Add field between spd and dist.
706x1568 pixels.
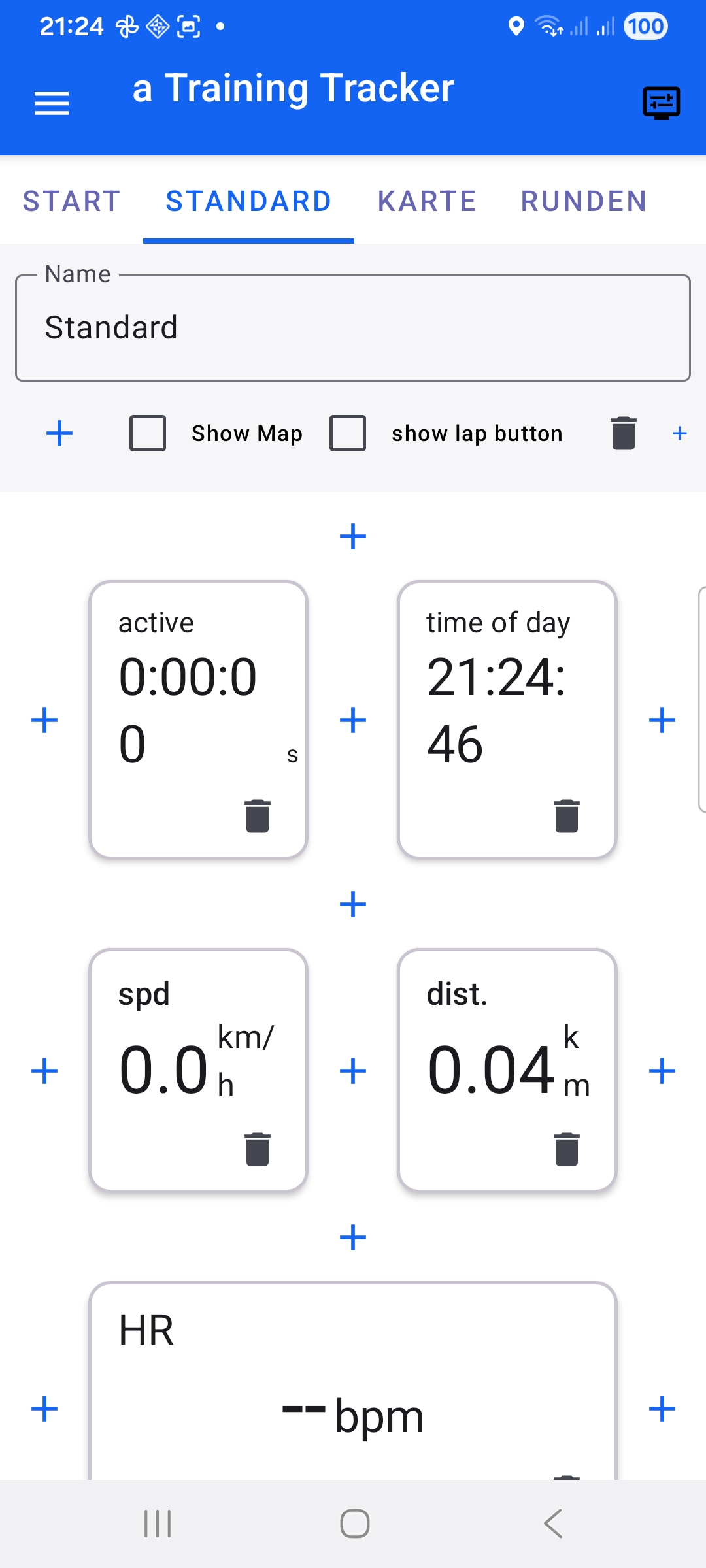(x=353, y=1071)
